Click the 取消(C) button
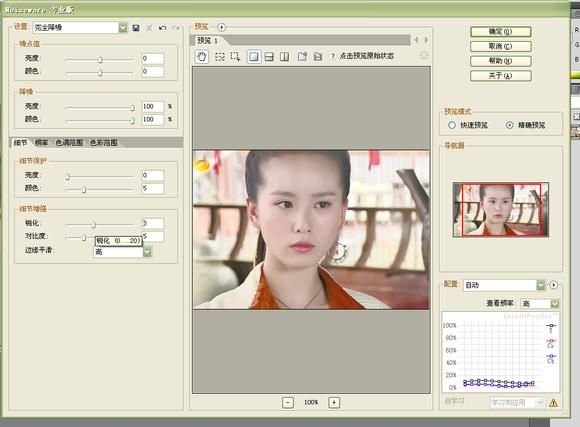 tap(500, 46)
